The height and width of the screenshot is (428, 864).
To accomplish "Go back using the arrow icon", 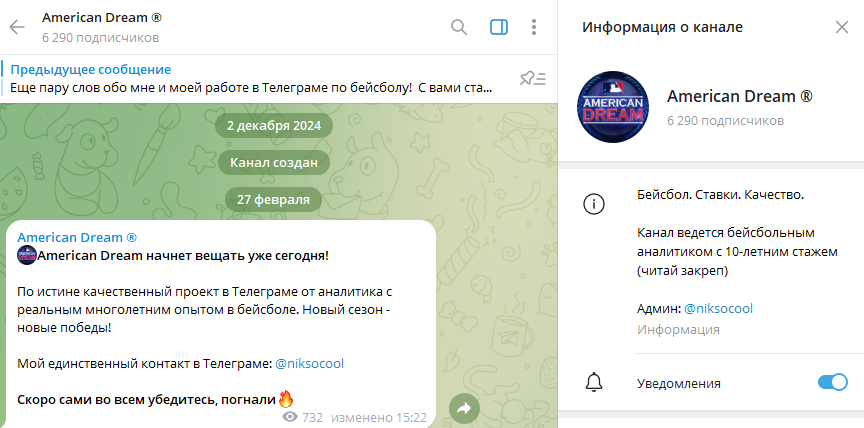I will pyautogui.click(x=17, y=27).
